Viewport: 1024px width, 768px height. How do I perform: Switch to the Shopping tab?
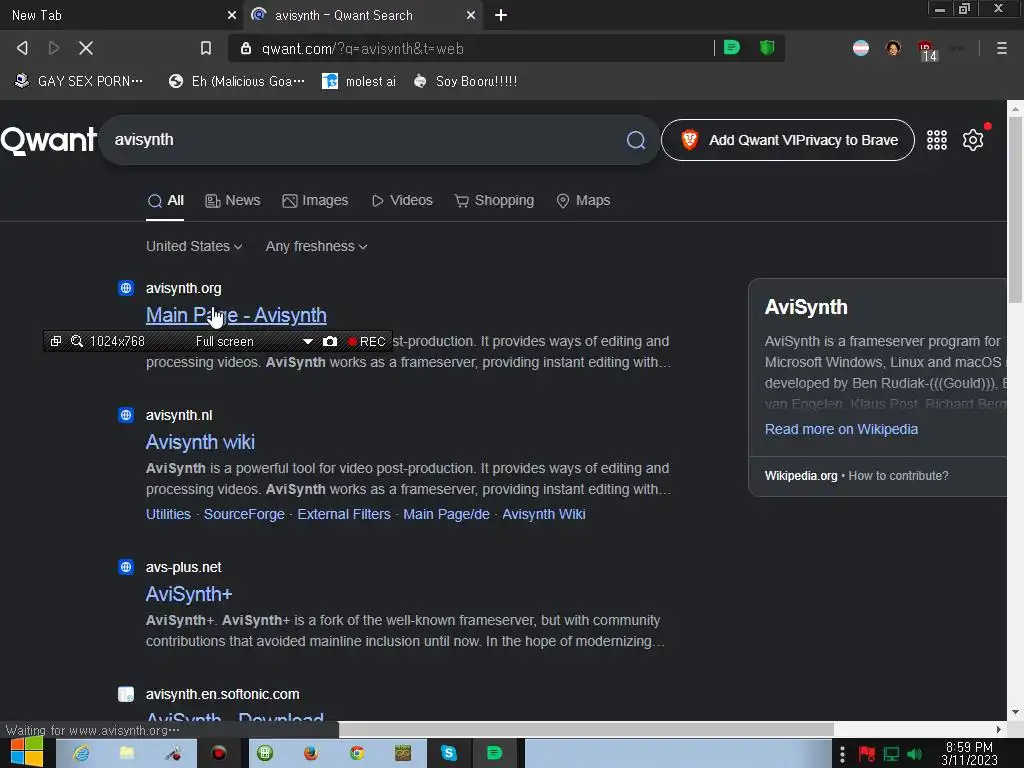click(494, 200)
